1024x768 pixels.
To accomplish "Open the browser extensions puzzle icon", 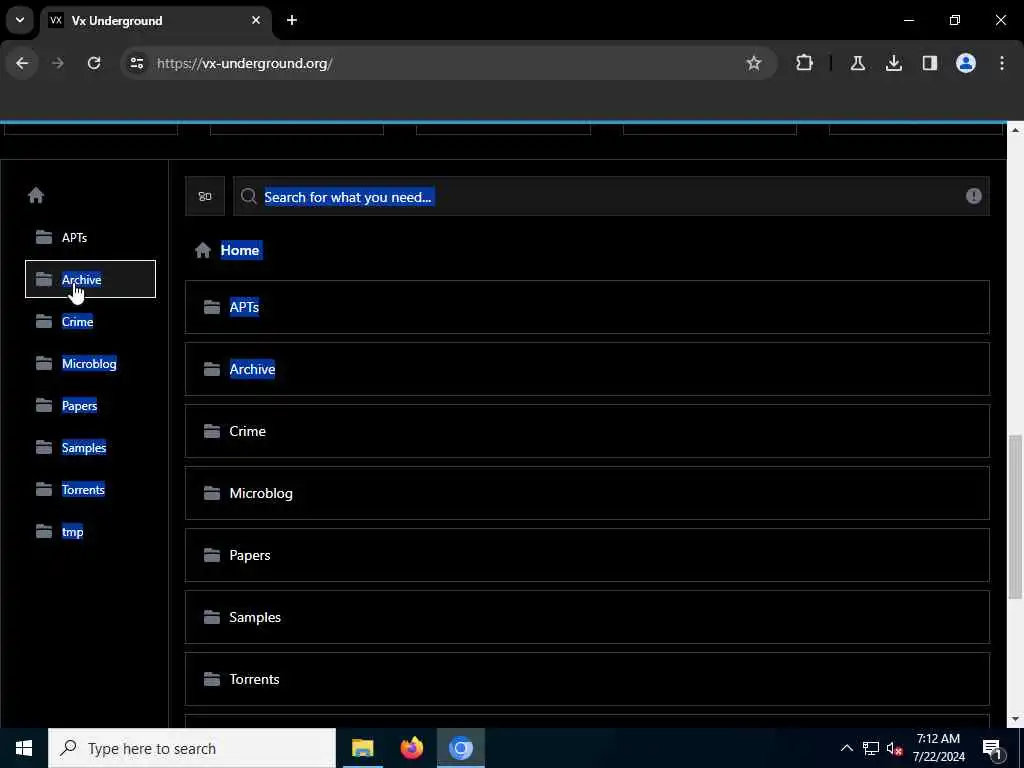I will 805,63.
